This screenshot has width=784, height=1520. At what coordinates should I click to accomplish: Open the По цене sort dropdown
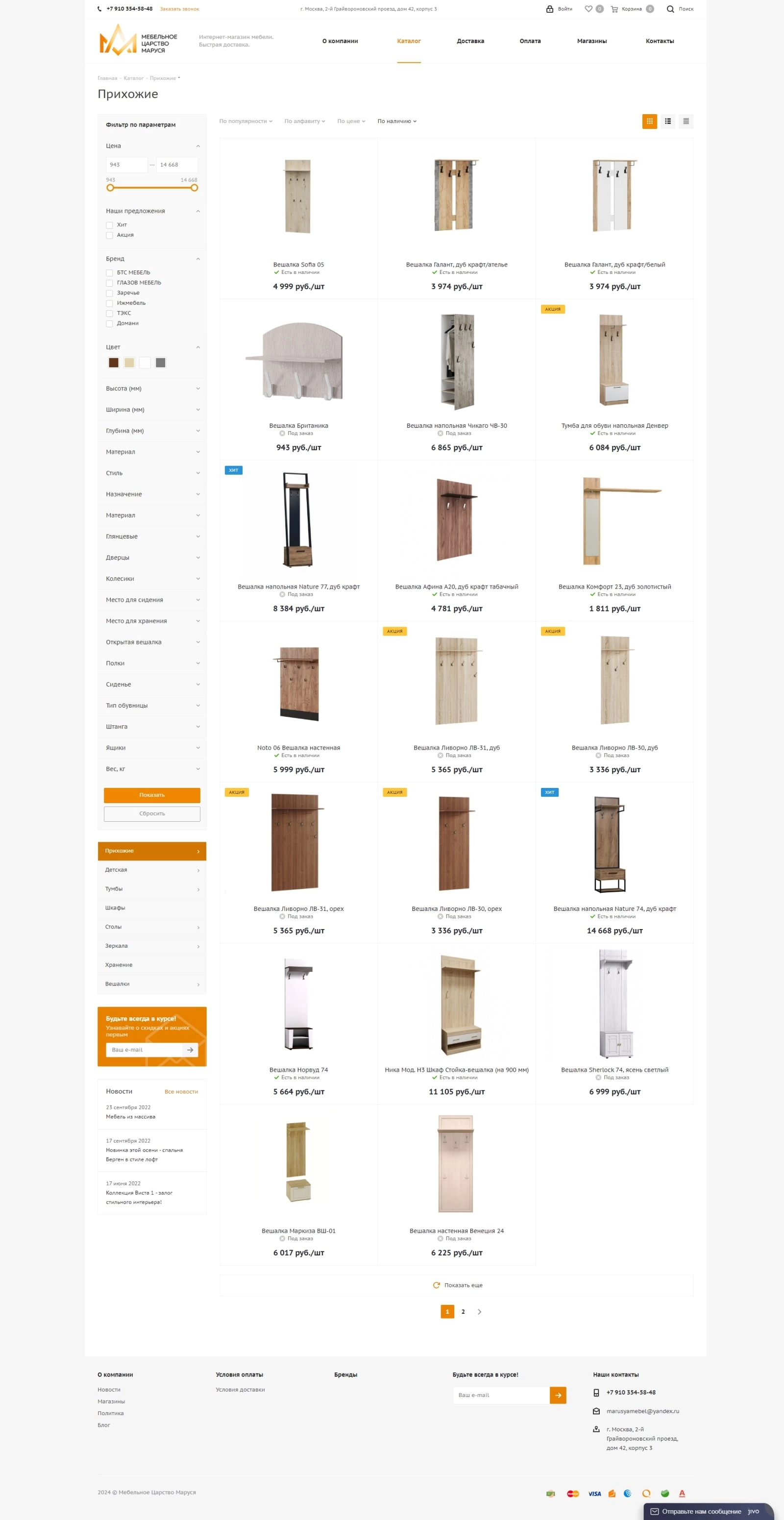[x=351, y=121]
